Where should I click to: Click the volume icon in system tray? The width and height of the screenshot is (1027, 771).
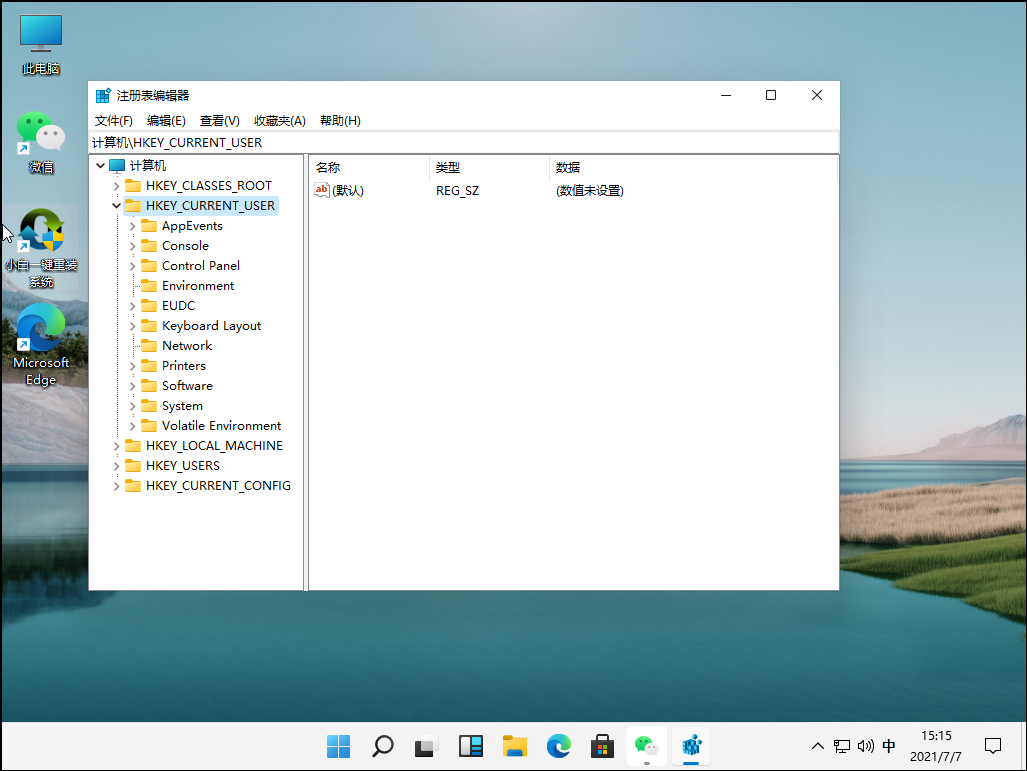click(x=865, y=746)
